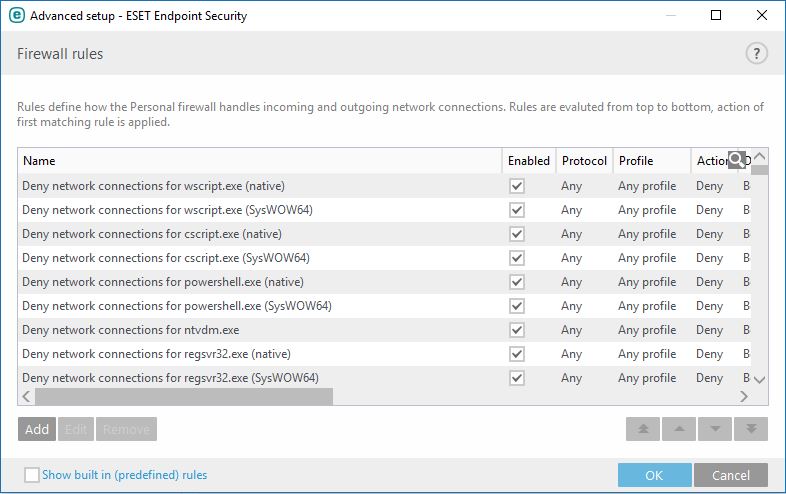This screenshot has width=786, height=494.
Task: Toggle Show built in (predefined) rules checkbox
Action: coord(32,475)
